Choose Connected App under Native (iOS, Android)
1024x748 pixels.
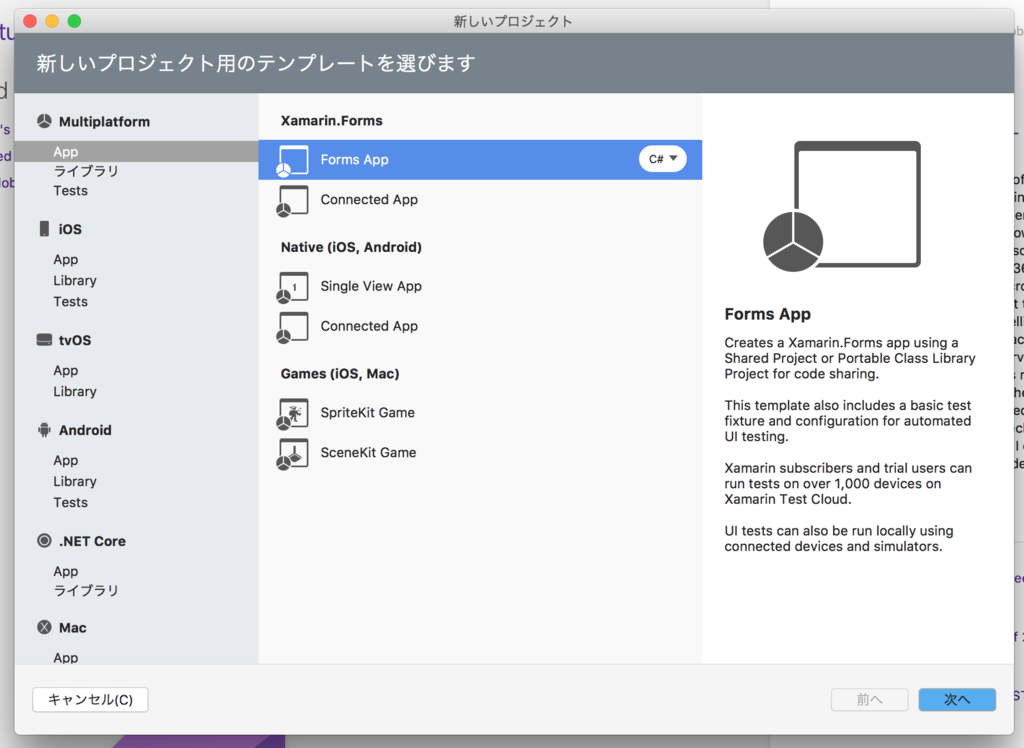coord(480,326)
